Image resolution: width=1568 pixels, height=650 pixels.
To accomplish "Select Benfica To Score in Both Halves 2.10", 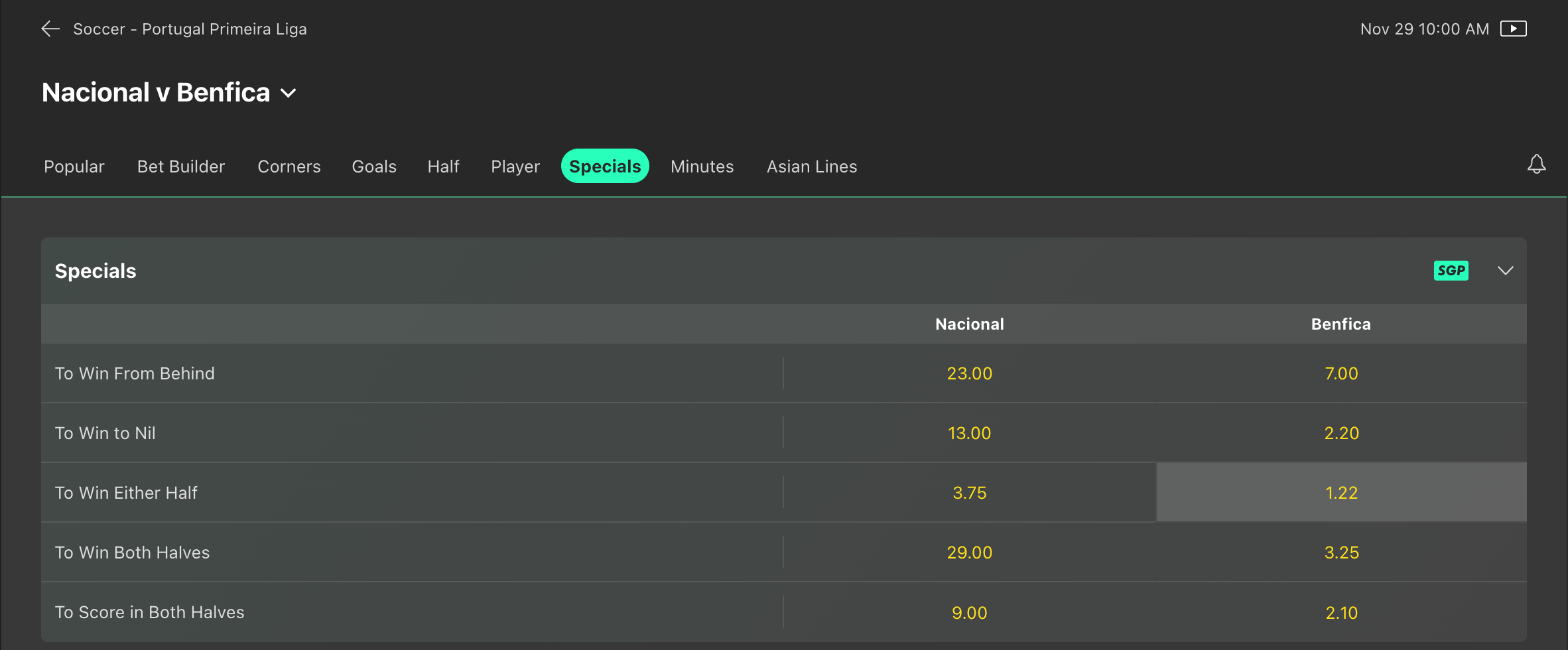I will pos(1341,612).
